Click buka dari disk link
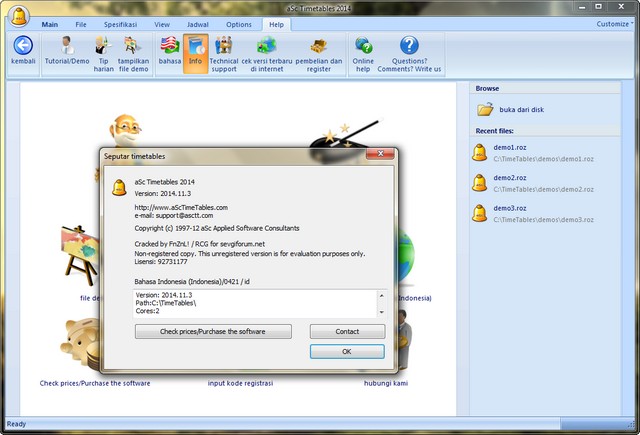Screen dimensions: 640x435 [522, 109]
